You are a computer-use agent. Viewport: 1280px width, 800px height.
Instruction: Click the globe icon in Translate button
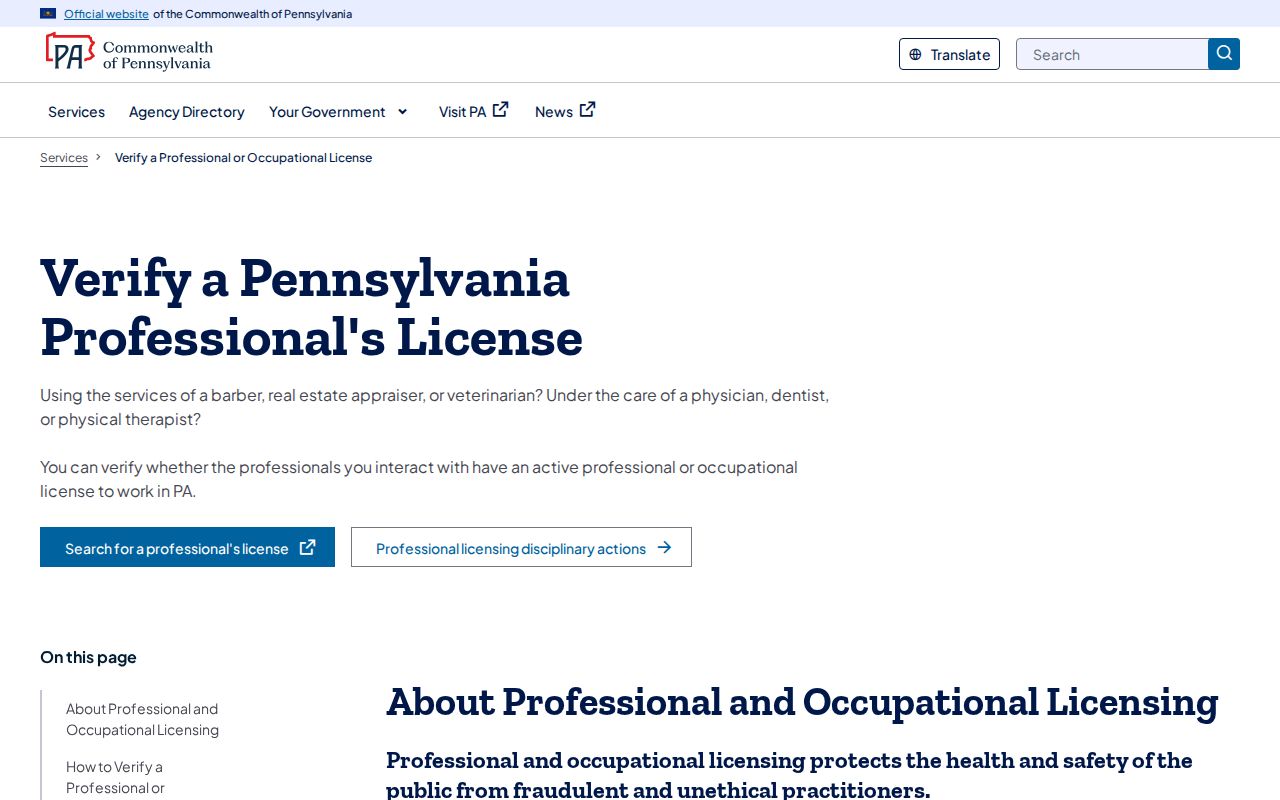point(915,54)
